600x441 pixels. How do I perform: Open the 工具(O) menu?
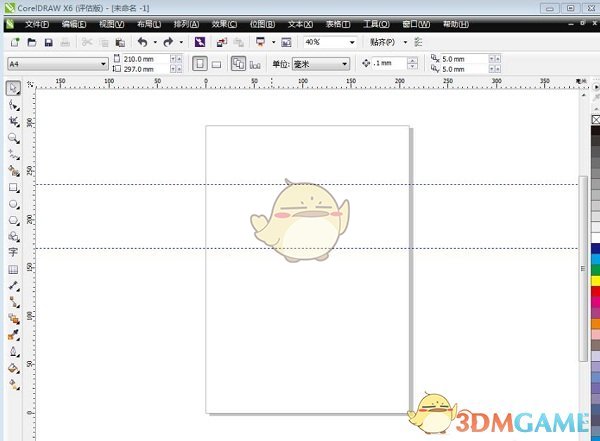pos(376,24)
